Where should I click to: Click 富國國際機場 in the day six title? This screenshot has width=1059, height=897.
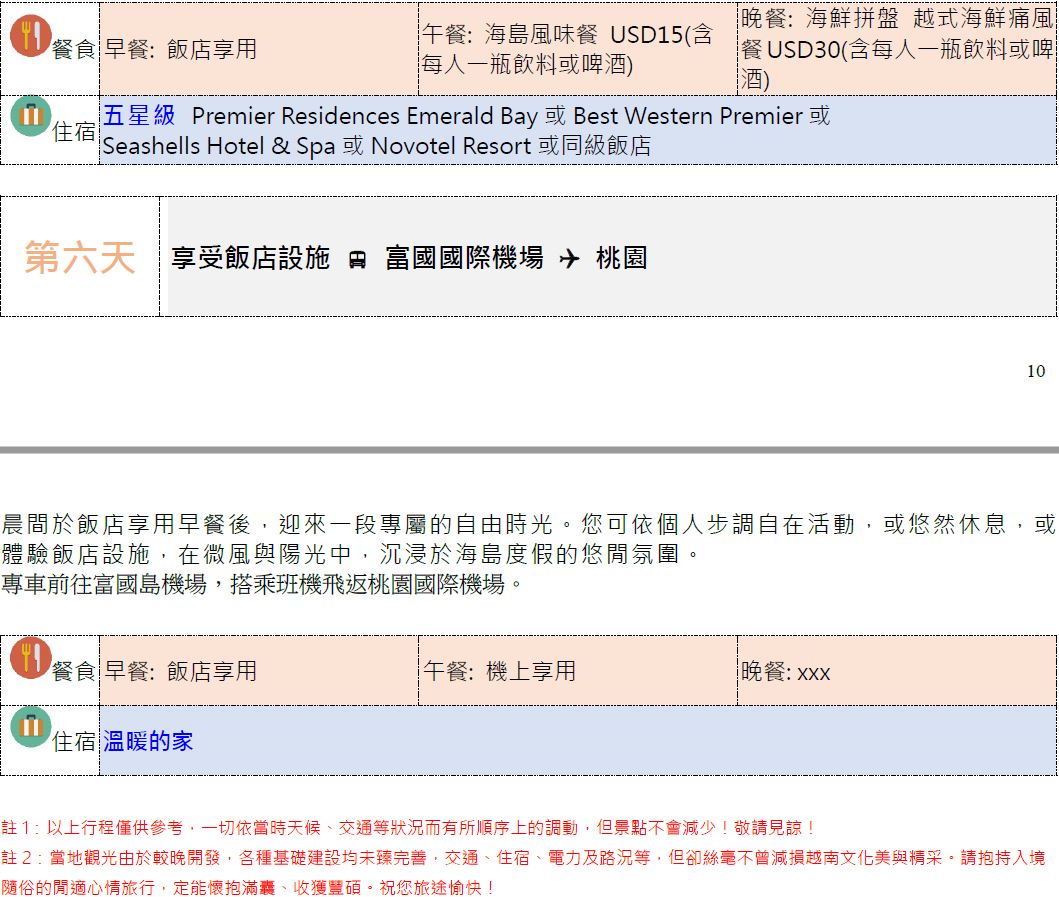point(464,258)
